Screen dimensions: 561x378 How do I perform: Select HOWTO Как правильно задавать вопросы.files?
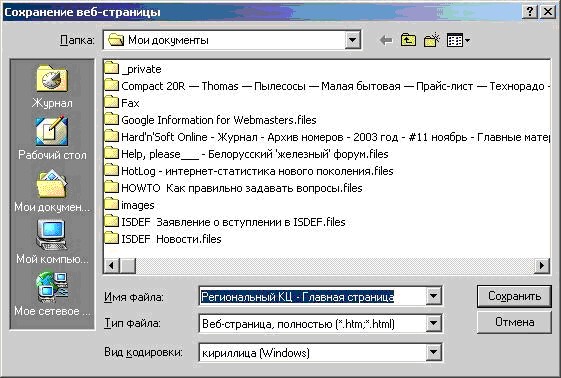click(x=242, y=188)
